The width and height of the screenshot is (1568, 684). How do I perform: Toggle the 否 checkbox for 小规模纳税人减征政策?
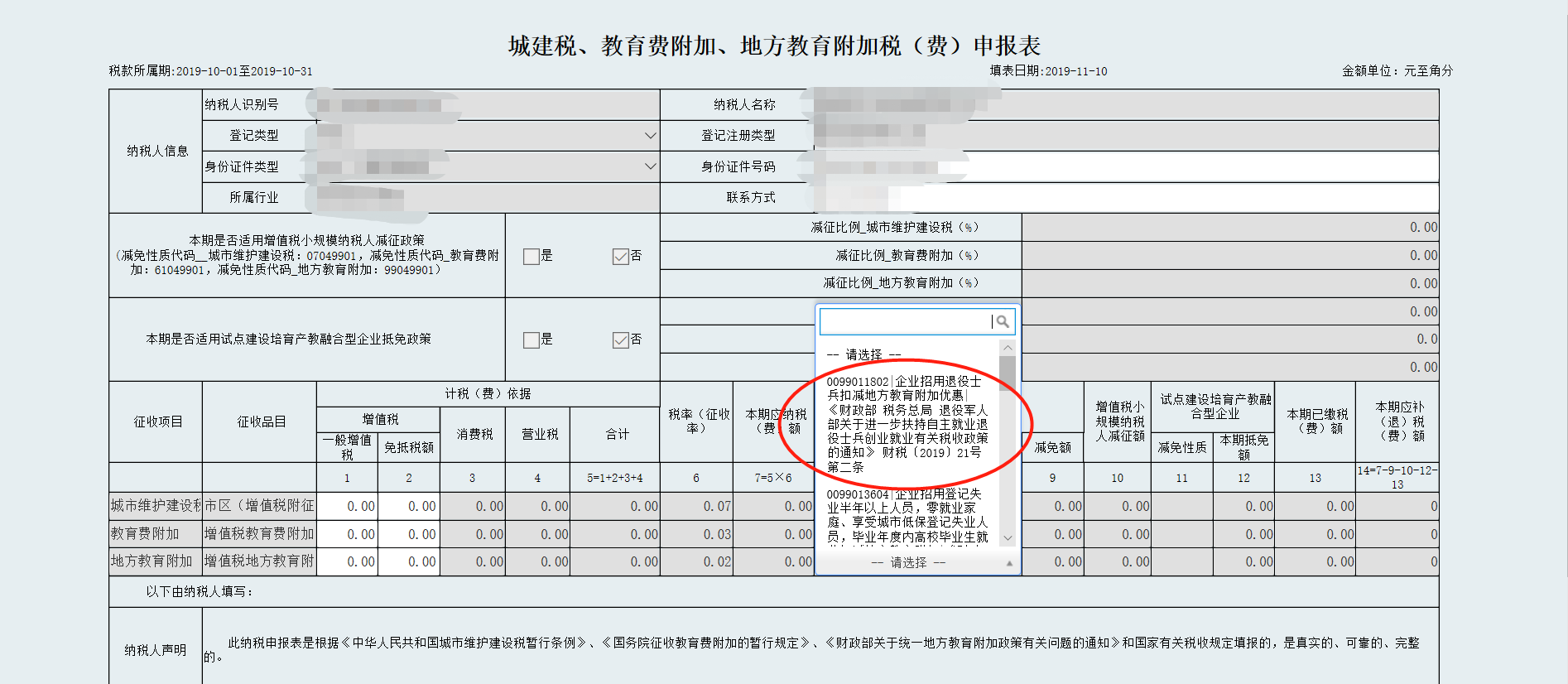click(621, 257)
